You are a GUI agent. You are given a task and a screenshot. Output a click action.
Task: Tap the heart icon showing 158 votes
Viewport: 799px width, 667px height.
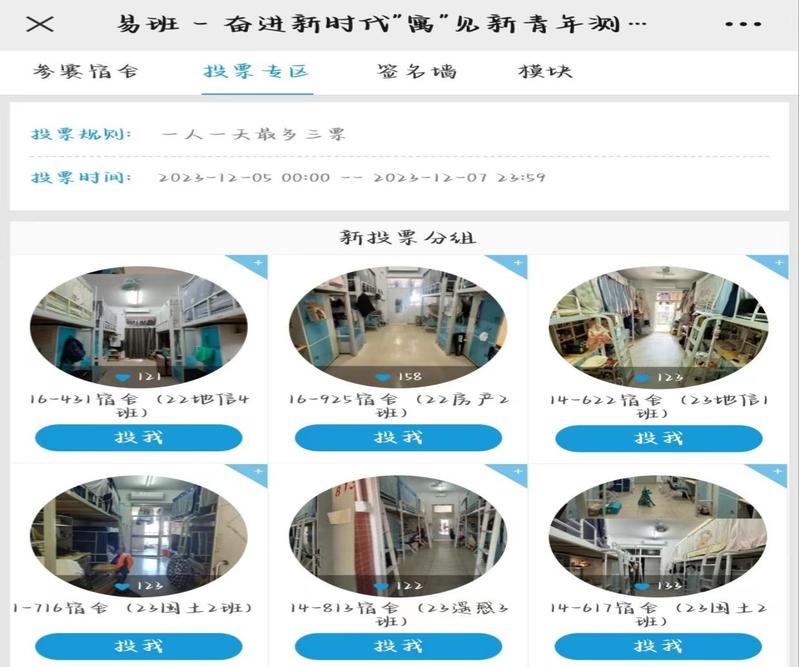point(383,377)
